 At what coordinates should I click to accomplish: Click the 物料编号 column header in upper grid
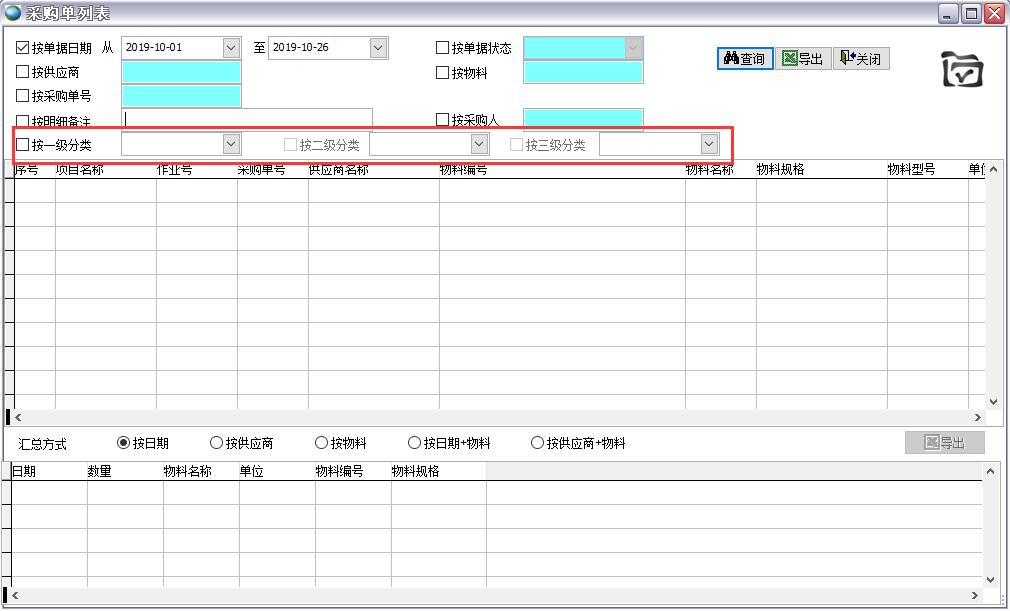[464, 170]
